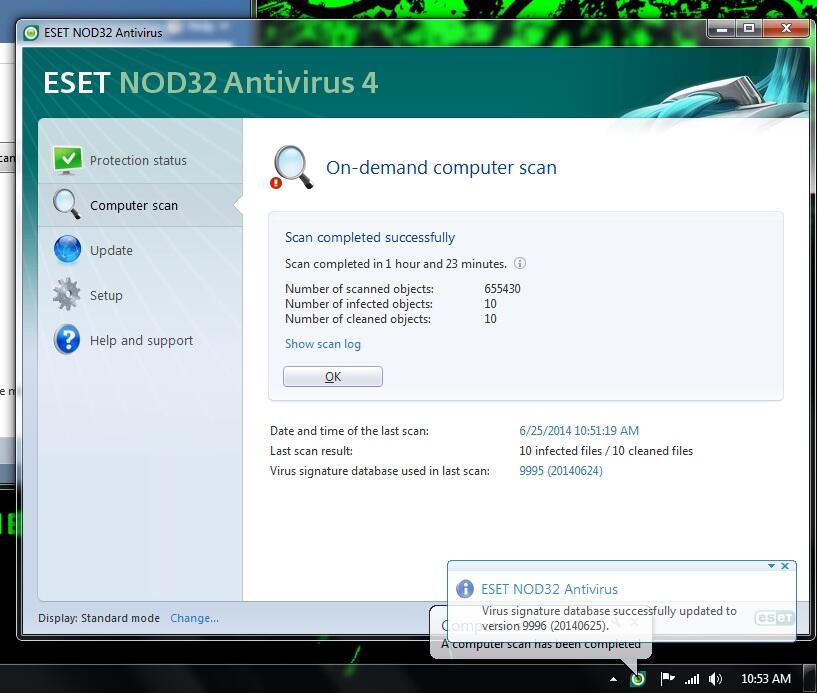Show hidden system tray icons arrow

pyautogui.click(x=613, y=679)
